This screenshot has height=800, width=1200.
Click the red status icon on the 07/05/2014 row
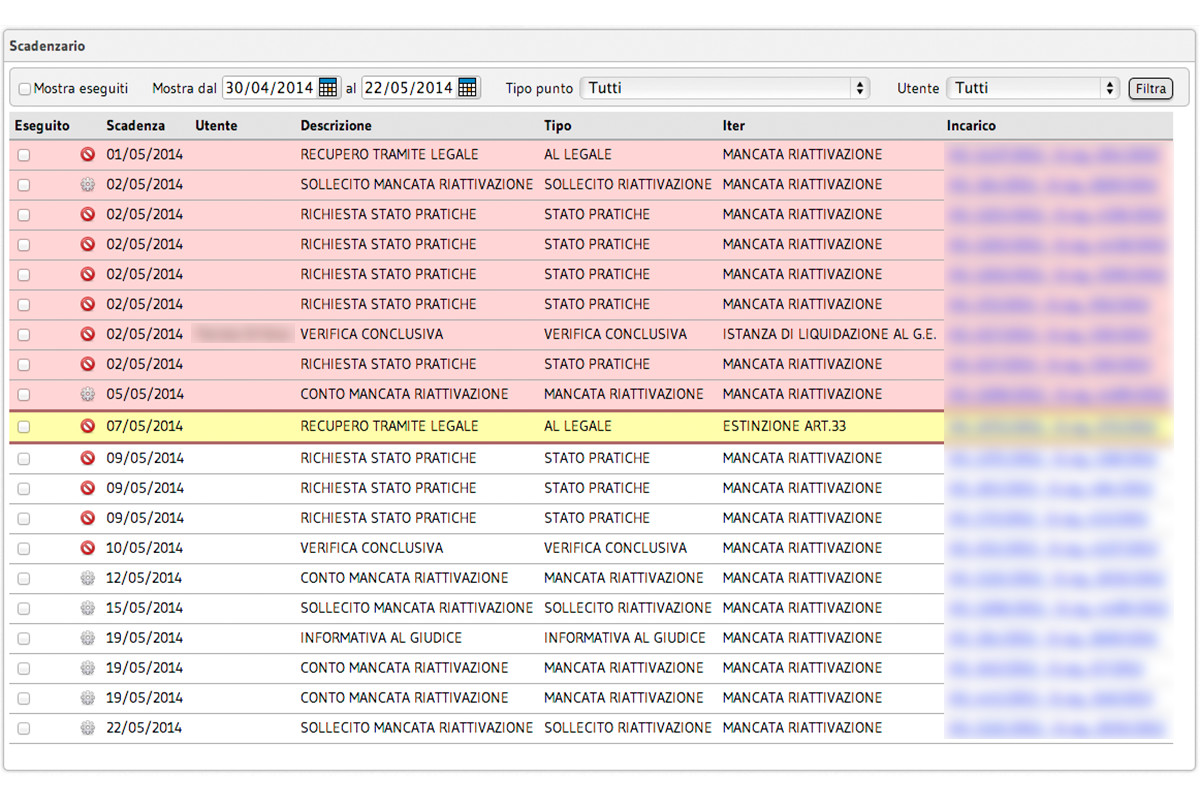87,427
